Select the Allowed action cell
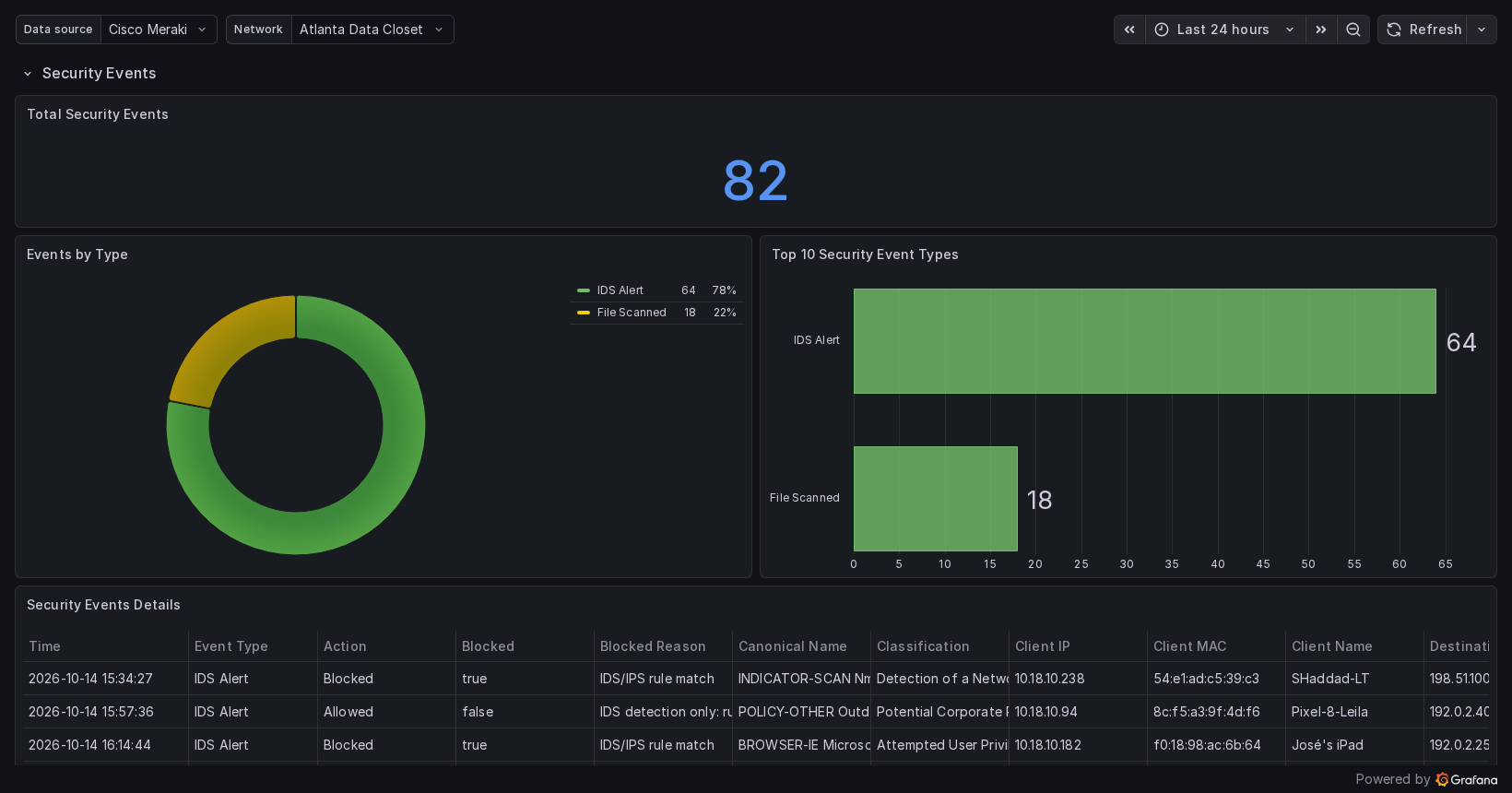The width and height of the screenshot is (1512, 793). pos(387,712)
